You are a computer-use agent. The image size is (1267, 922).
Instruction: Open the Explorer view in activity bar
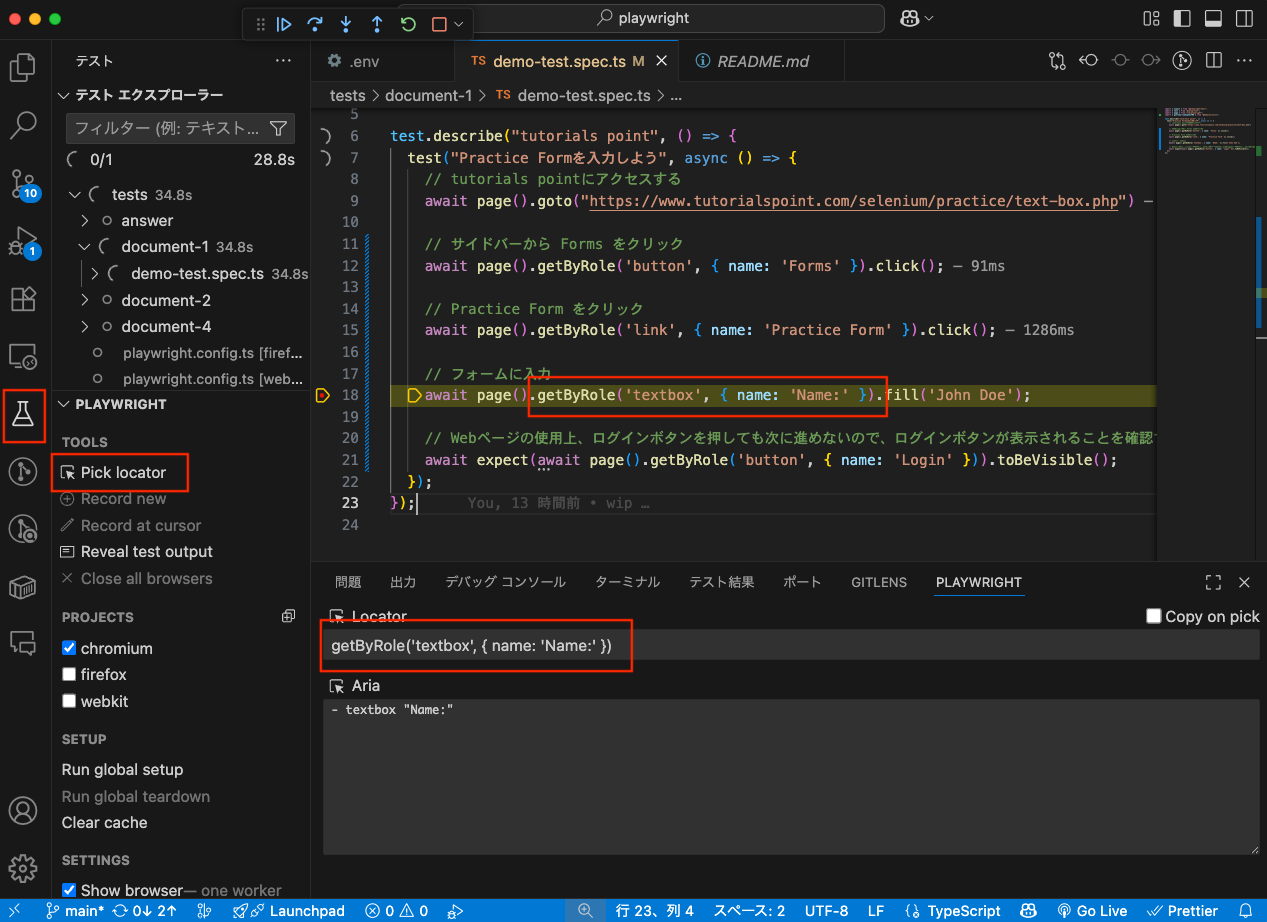[x=23, y=68]
